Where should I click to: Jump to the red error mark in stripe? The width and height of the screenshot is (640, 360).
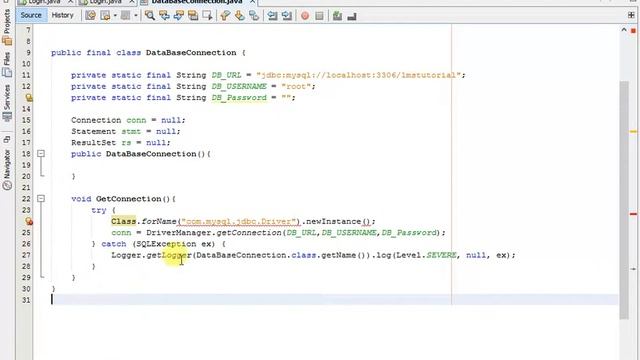point(633,214)
